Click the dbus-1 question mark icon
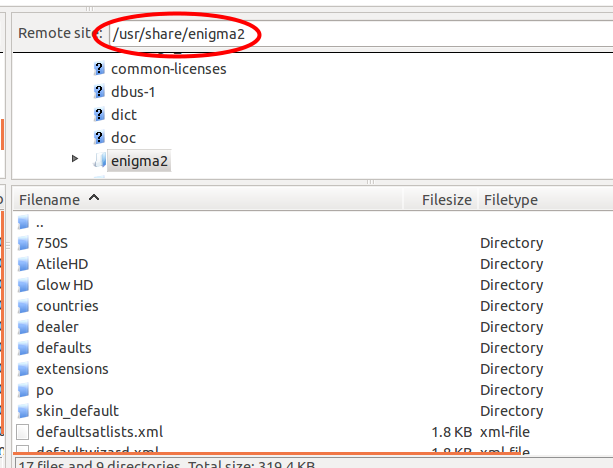The width and height of the screenshot is (613, 468). coord(99,92)
